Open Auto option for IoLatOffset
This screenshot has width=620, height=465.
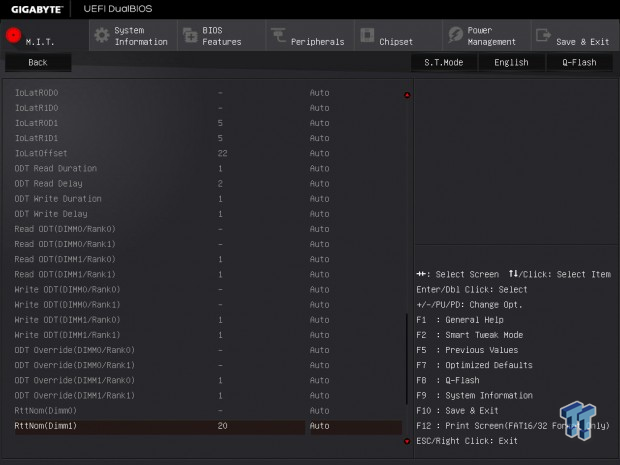[319, 153]
